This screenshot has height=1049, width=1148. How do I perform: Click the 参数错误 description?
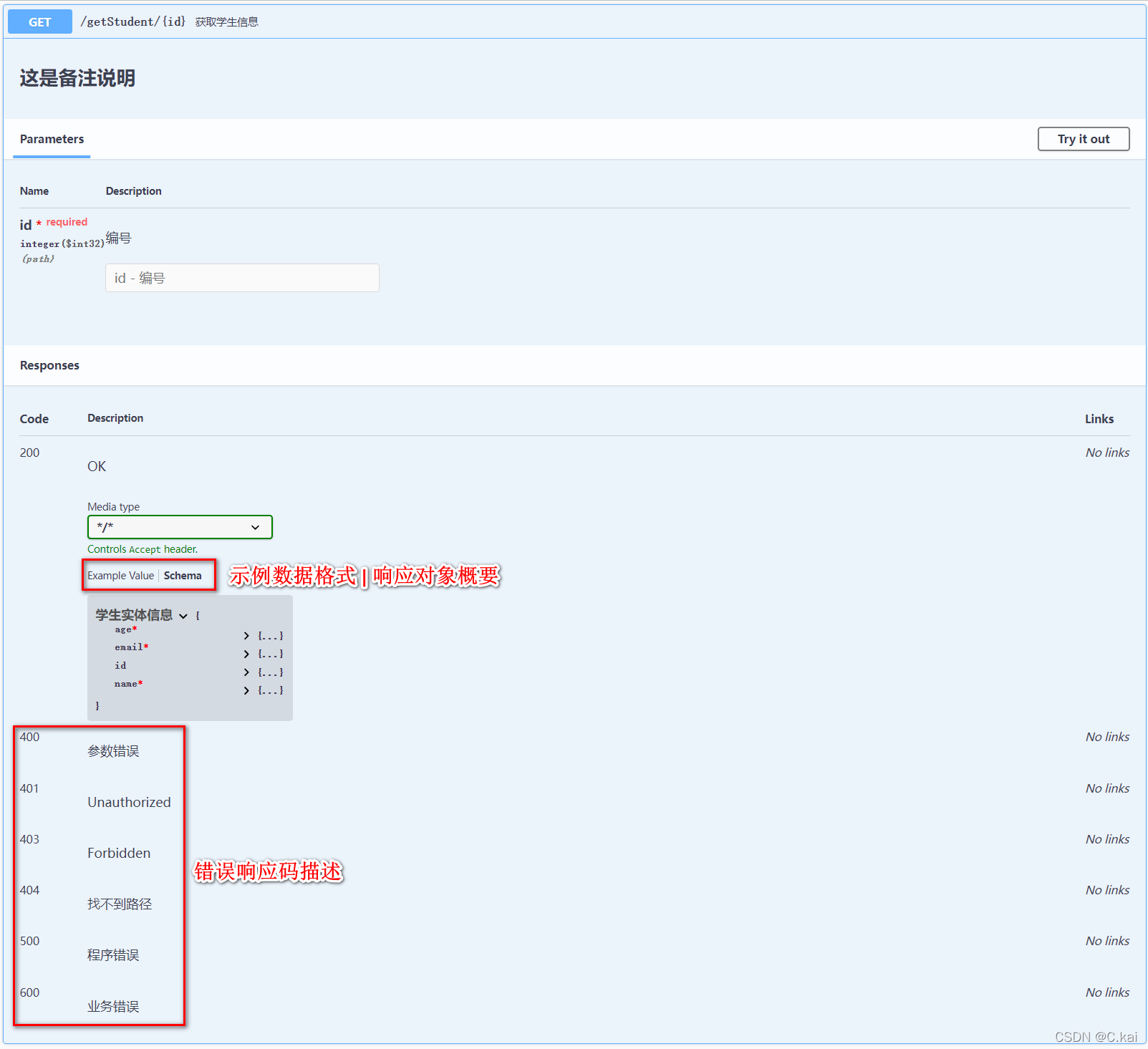tap(113, 751)
